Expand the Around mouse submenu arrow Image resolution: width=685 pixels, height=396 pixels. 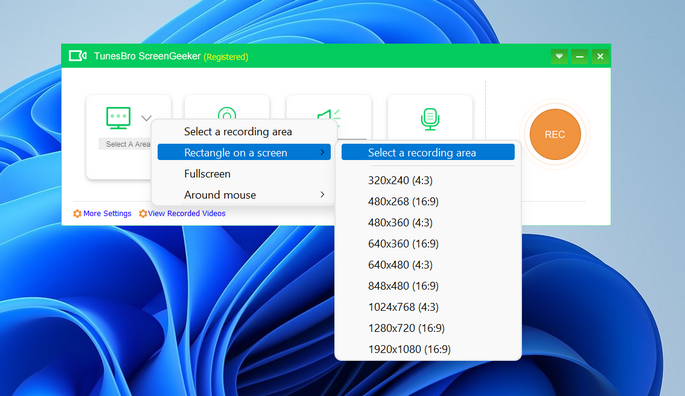pos(322,195)
